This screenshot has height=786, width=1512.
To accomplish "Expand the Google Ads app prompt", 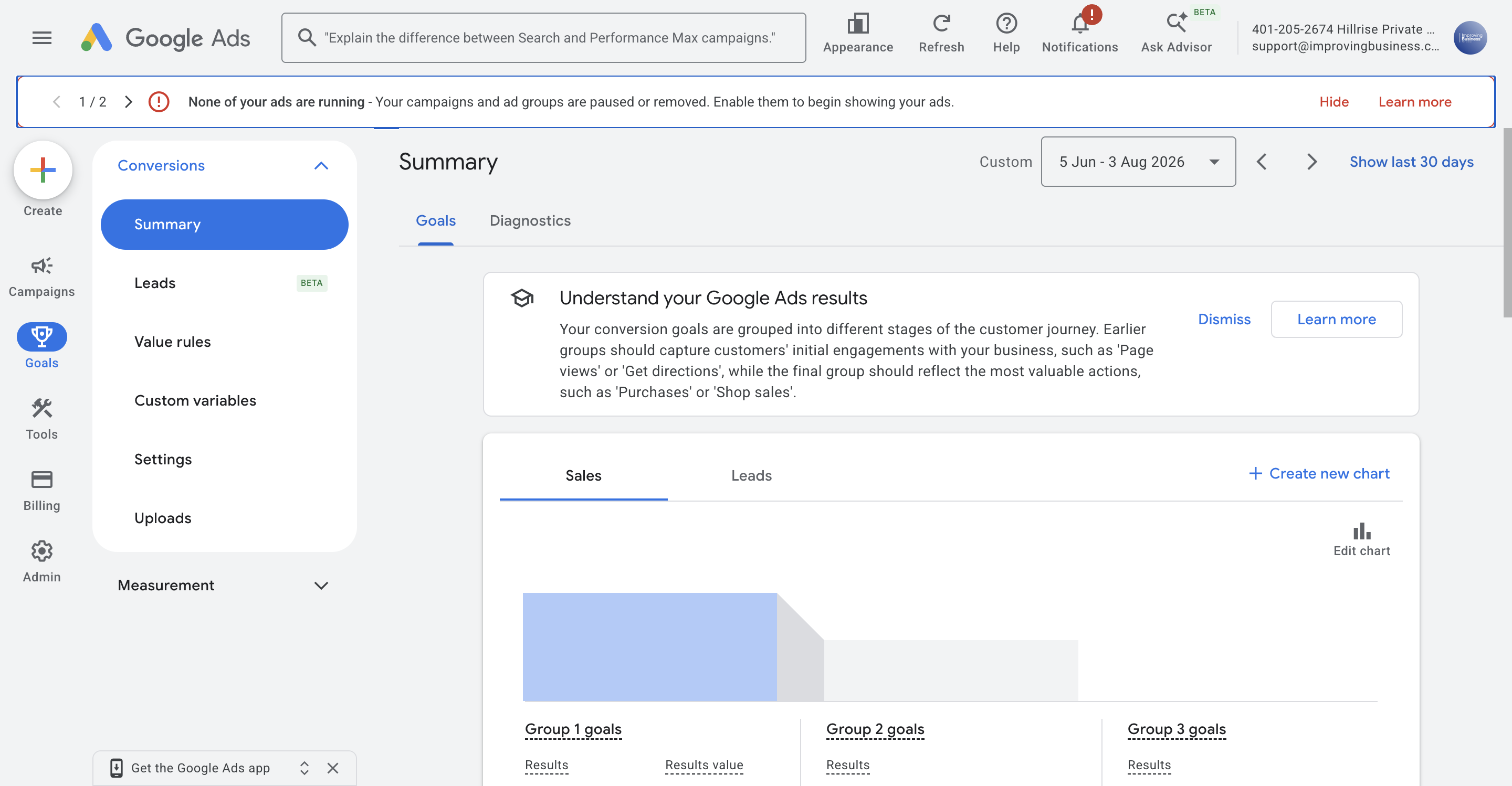I will (x=304, y=768).
